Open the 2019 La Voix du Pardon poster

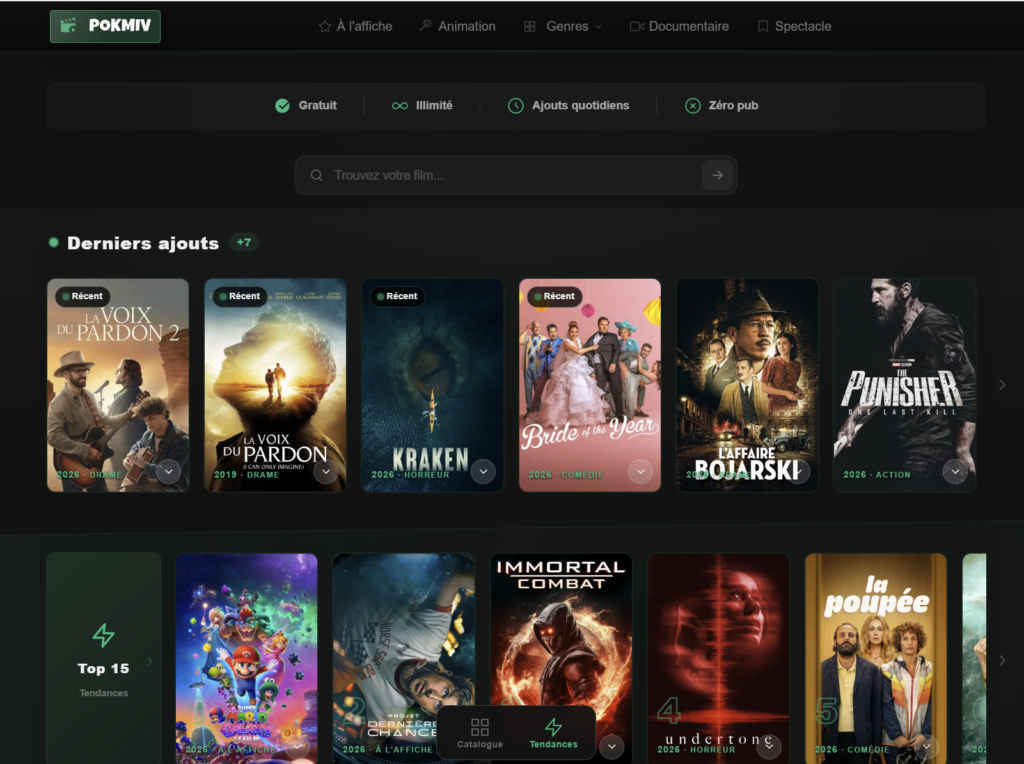[x=275, y=385]
